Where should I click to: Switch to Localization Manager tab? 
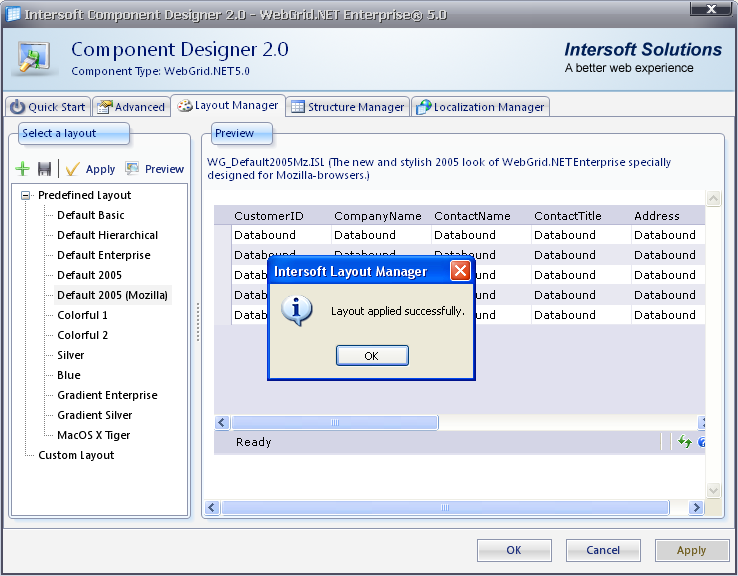coord(480,107)
